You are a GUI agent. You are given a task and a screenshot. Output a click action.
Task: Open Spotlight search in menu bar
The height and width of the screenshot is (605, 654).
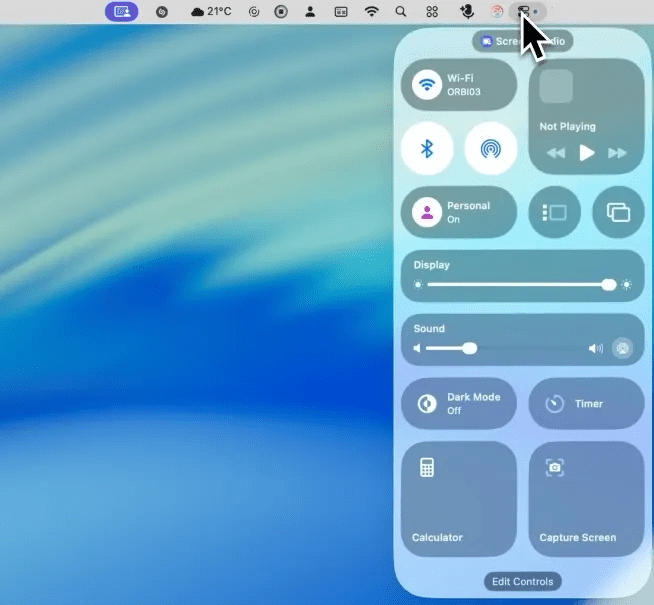click(x=401, y=12)
